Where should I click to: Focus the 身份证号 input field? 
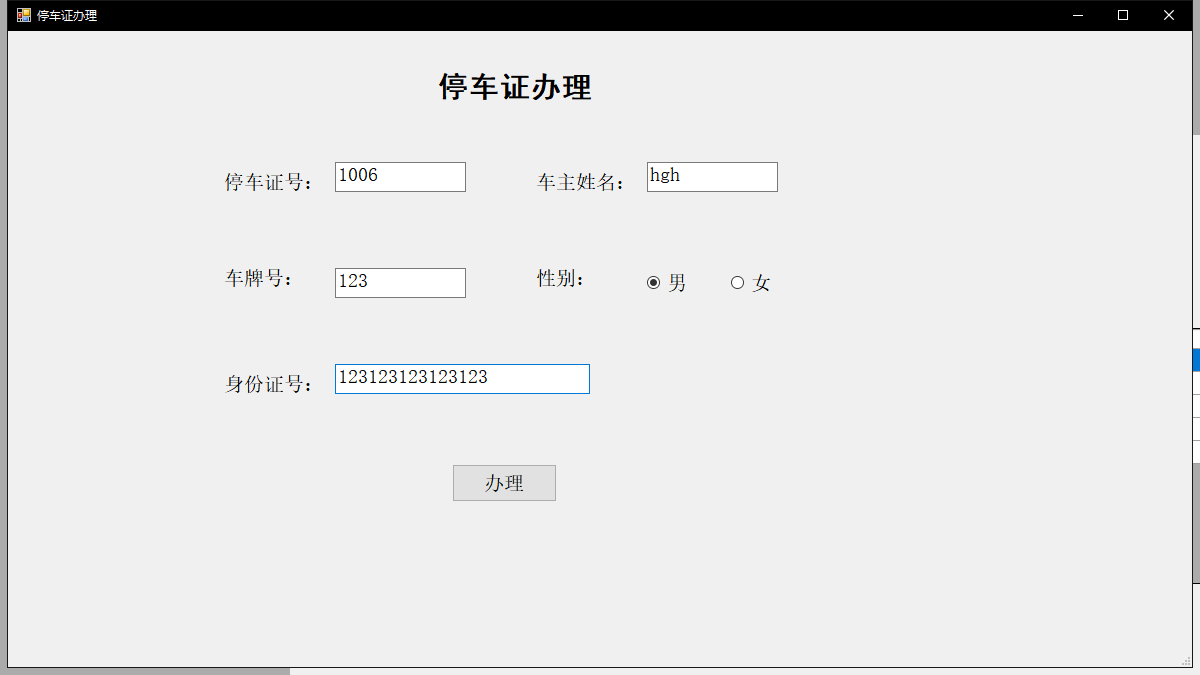point(462,379)
